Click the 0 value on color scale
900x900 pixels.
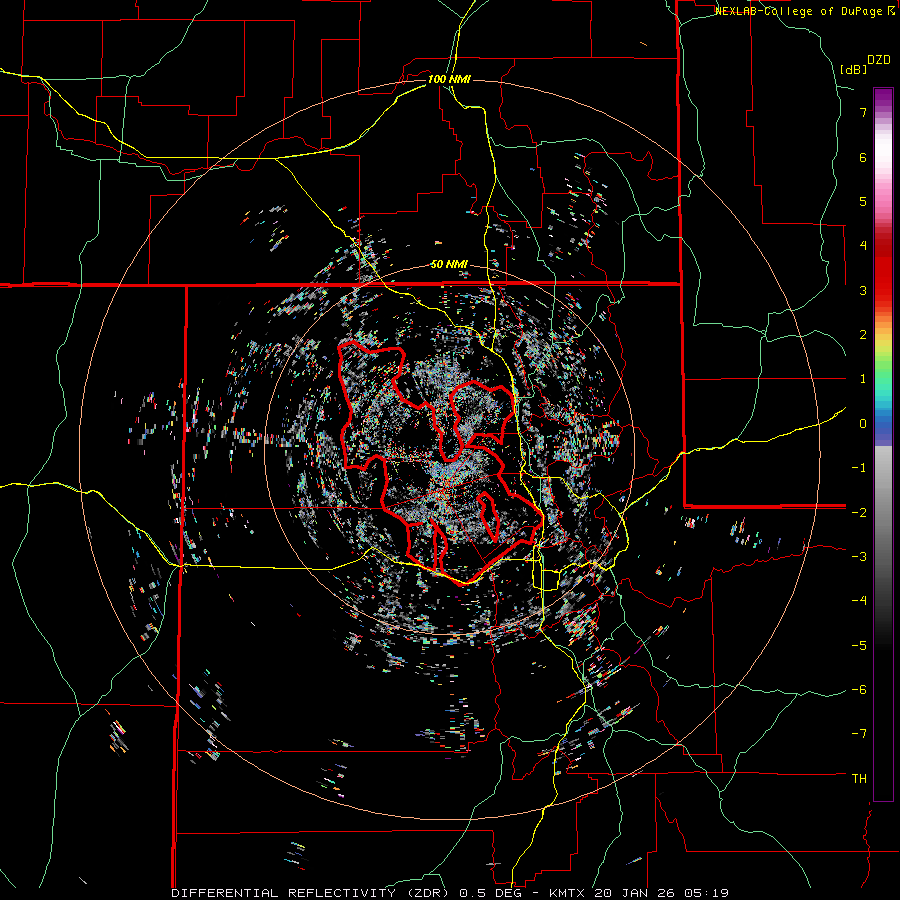coord(863,424)
